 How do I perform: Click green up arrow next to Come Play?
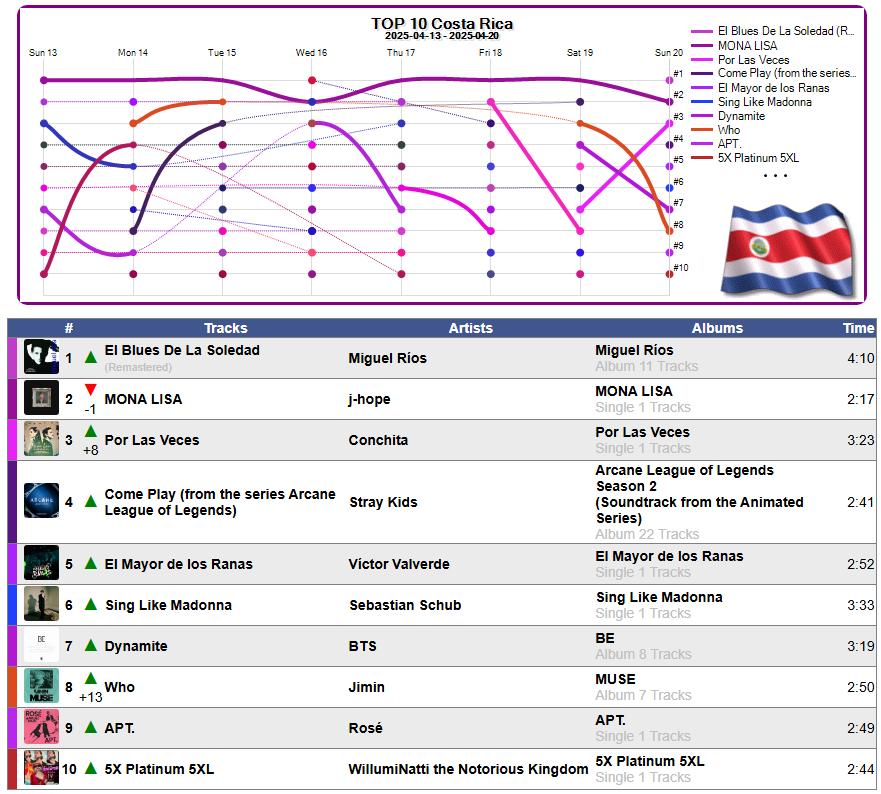pos(90,501)
